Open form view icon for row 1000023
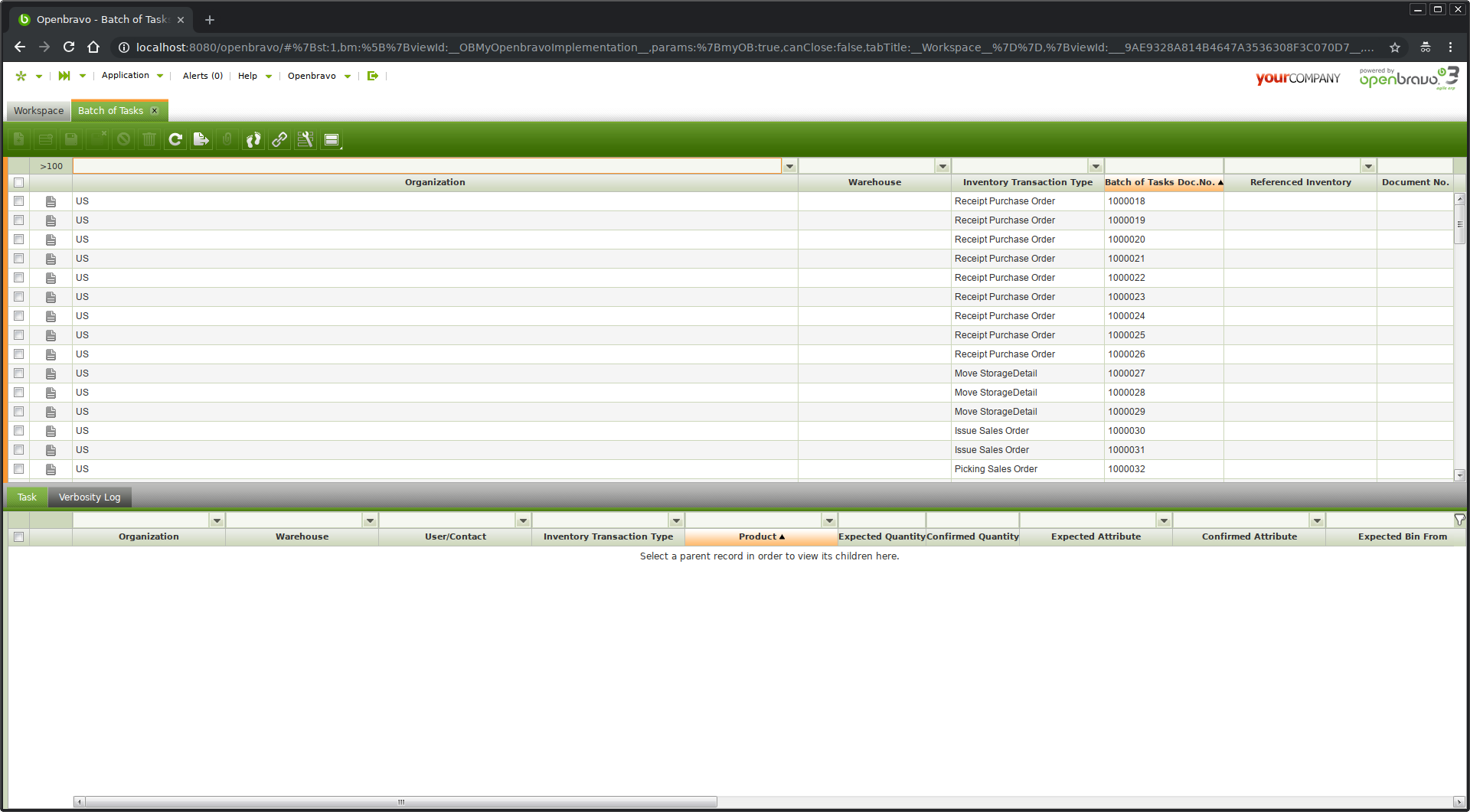Image resolution: width=1470 pixels, height=812 pixels. click(51, 297)
